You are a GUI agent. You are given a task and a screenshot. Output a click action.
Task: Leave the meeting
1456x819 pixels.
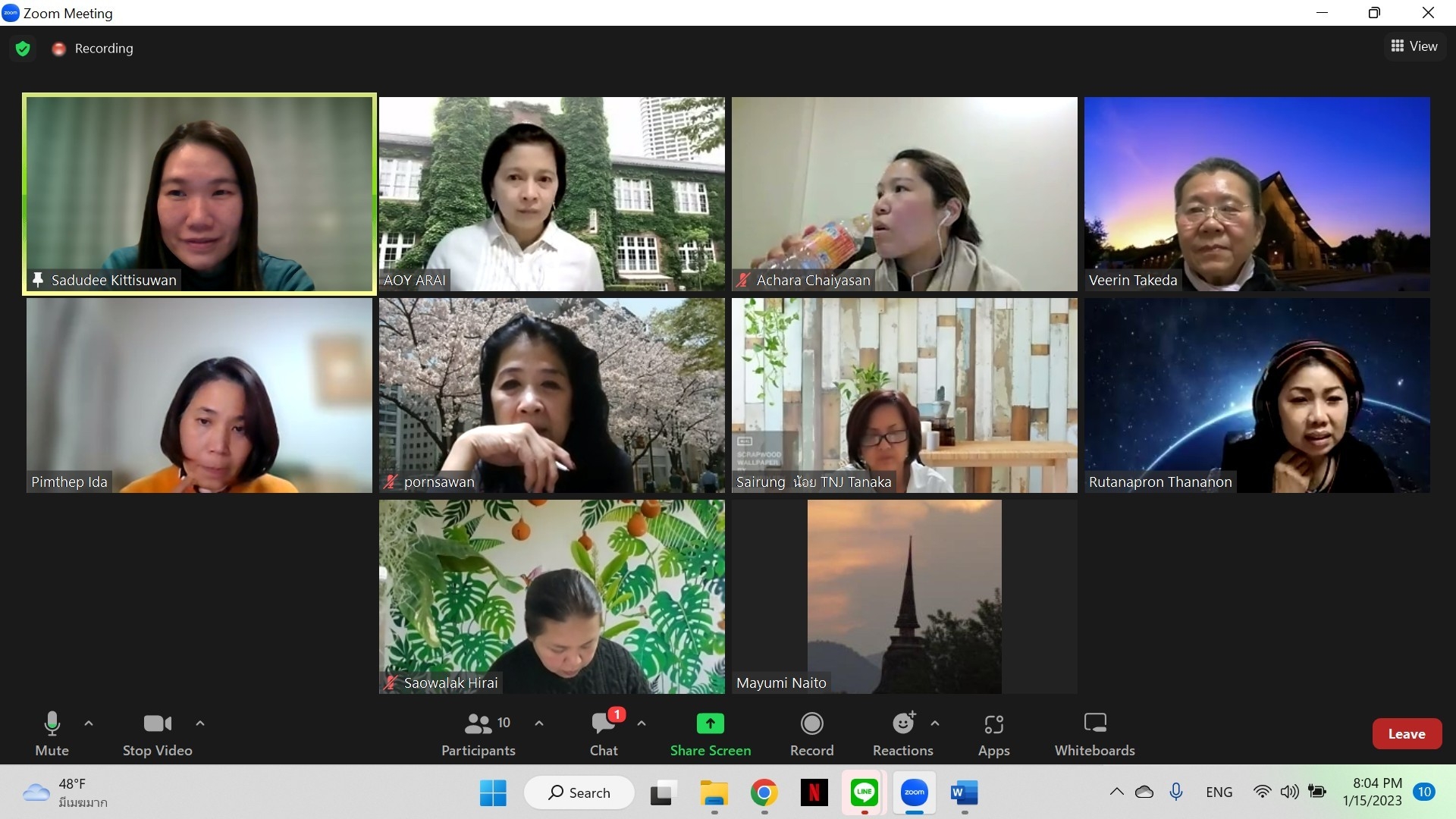[1407, 733]
